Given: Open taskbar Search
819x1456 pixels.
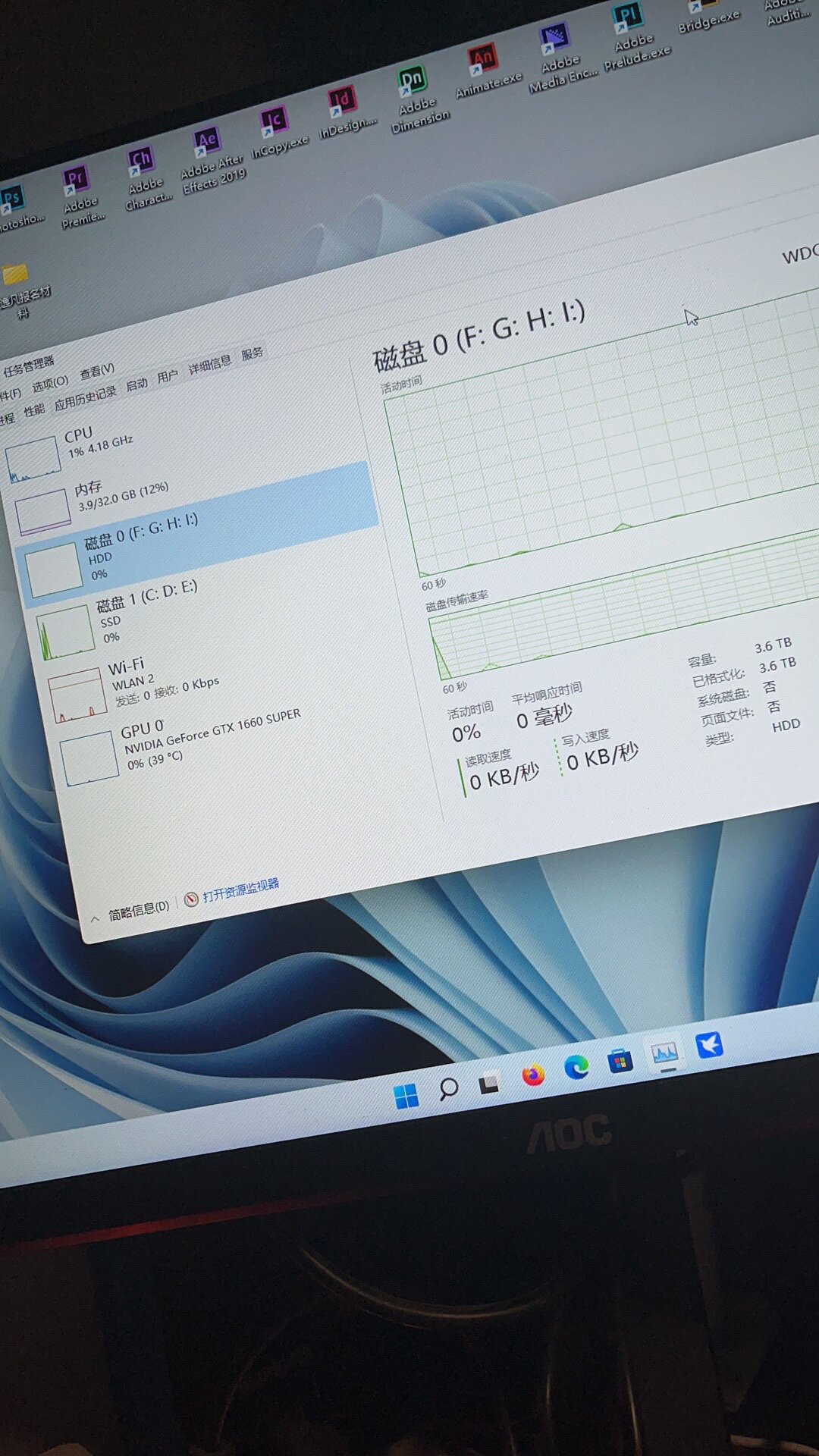Looking at the screenshot, I should [448, 1089].
